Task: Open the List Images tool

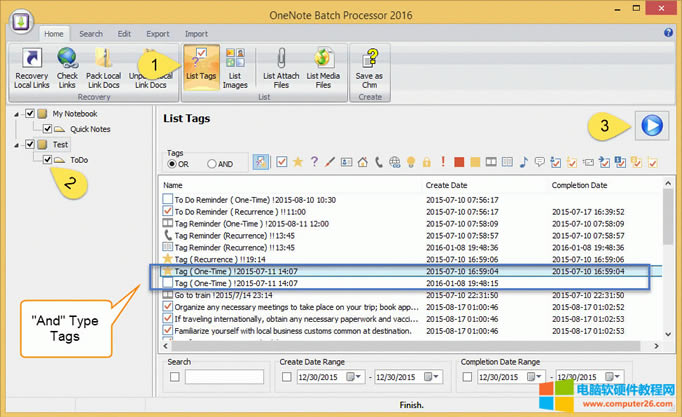Action: pos(236,70)
